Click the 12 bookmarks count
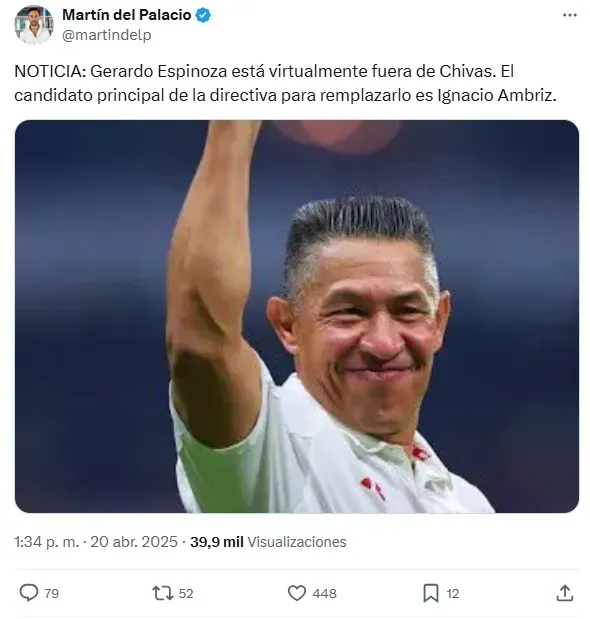Viewport: 590px width, 619px height. tap(453, 593)
